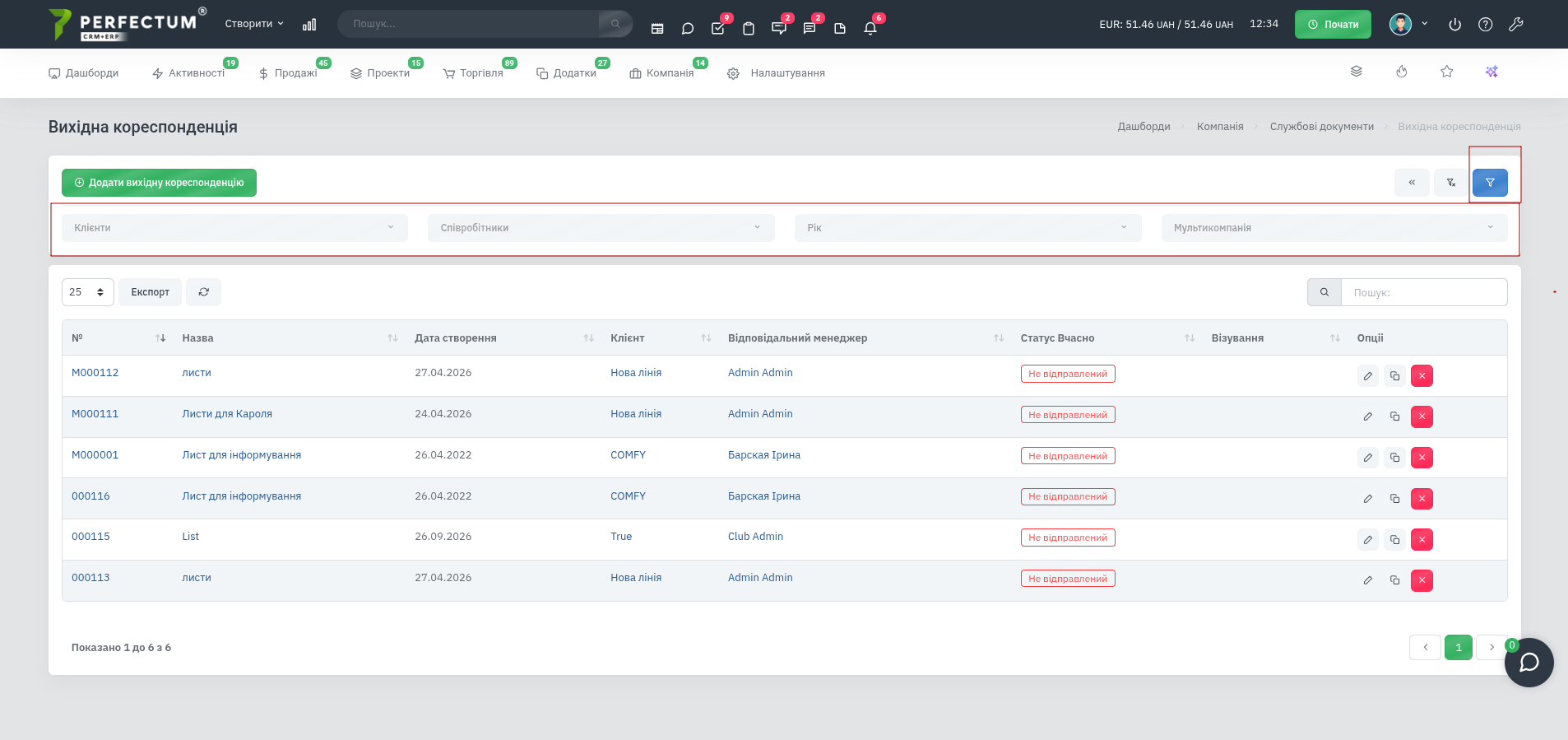Open the Компанія menu
This screenshot has width=1568, height=740.
661,73
